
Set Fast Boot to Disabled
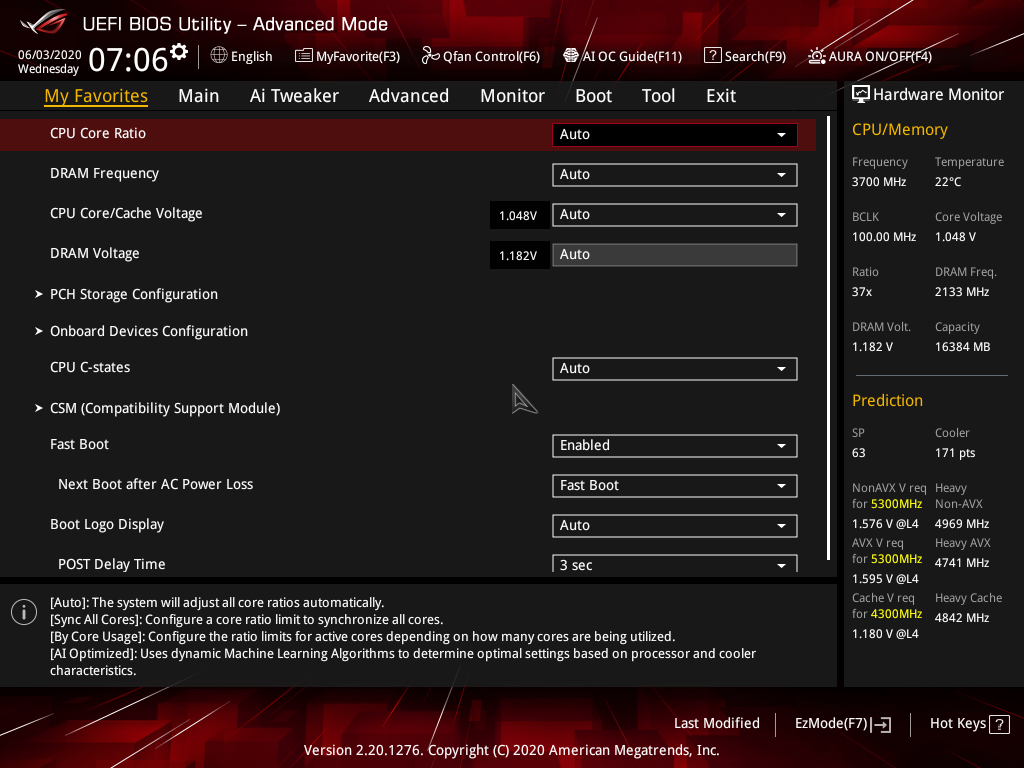(674, 445)
